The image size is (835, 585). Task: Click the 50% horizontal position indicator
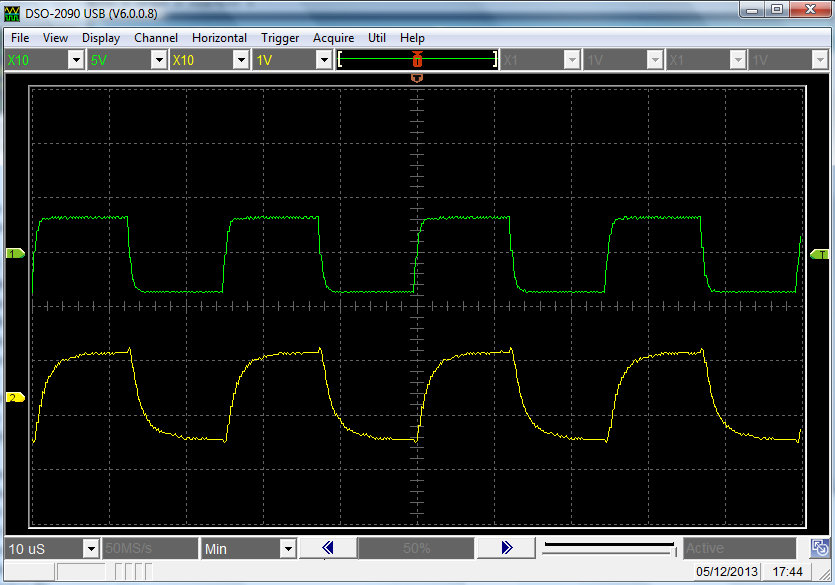pos(416,548)
